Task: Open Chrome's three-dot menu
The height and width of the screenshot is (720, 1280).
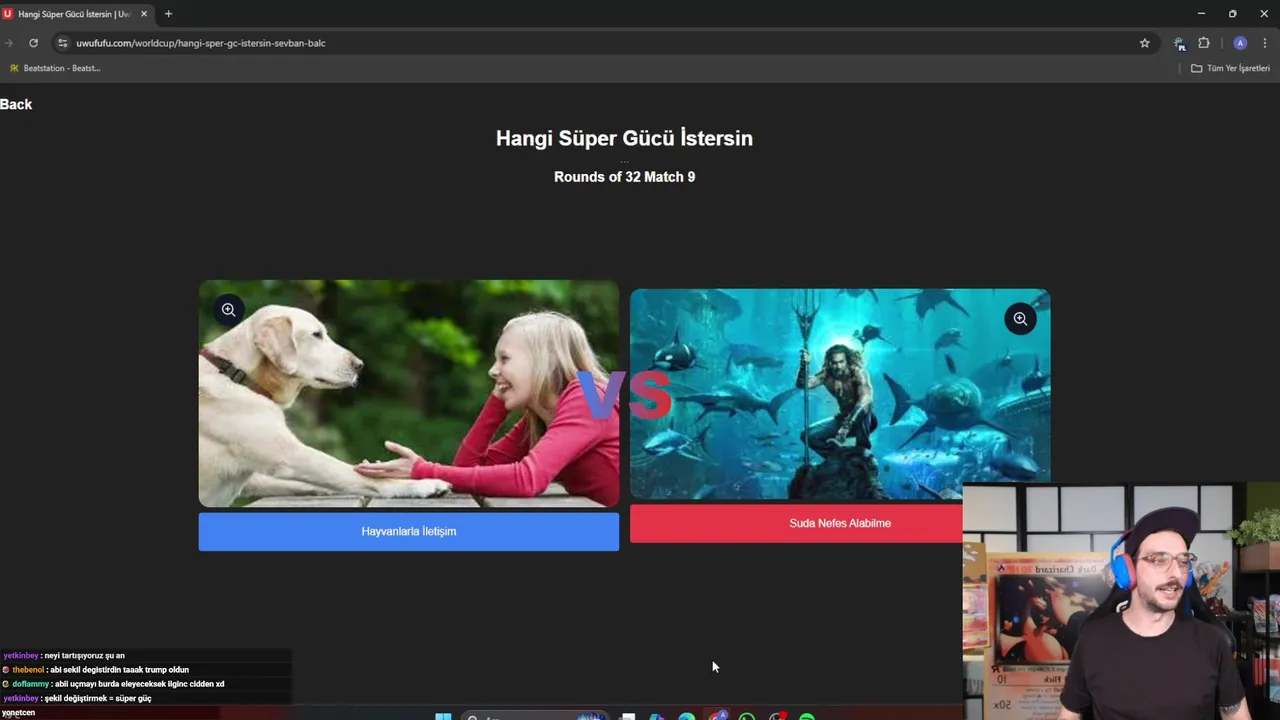Action: click(1265, 43)
